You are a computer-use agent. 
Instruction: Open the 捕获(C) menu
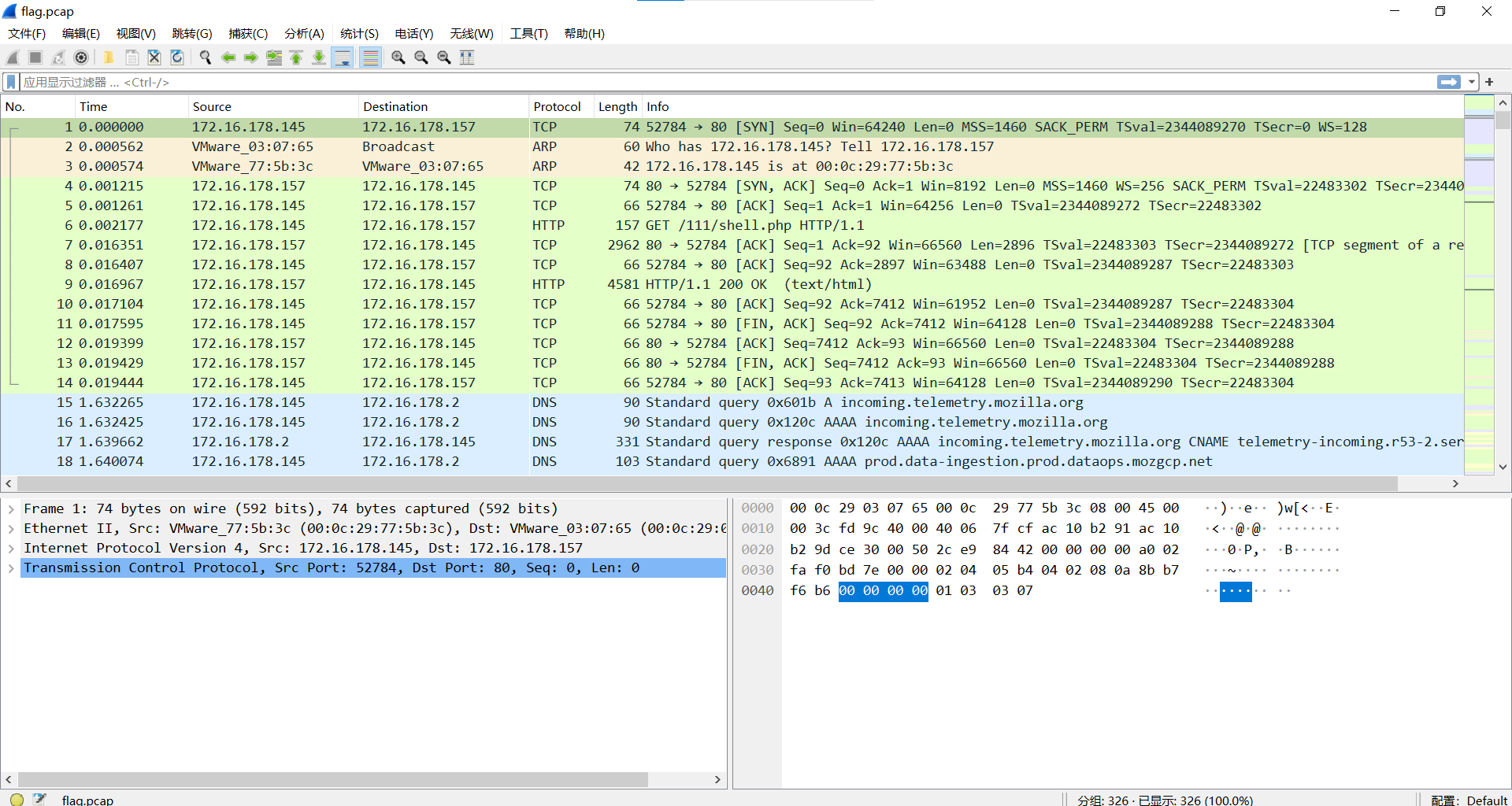pos(248,34)
